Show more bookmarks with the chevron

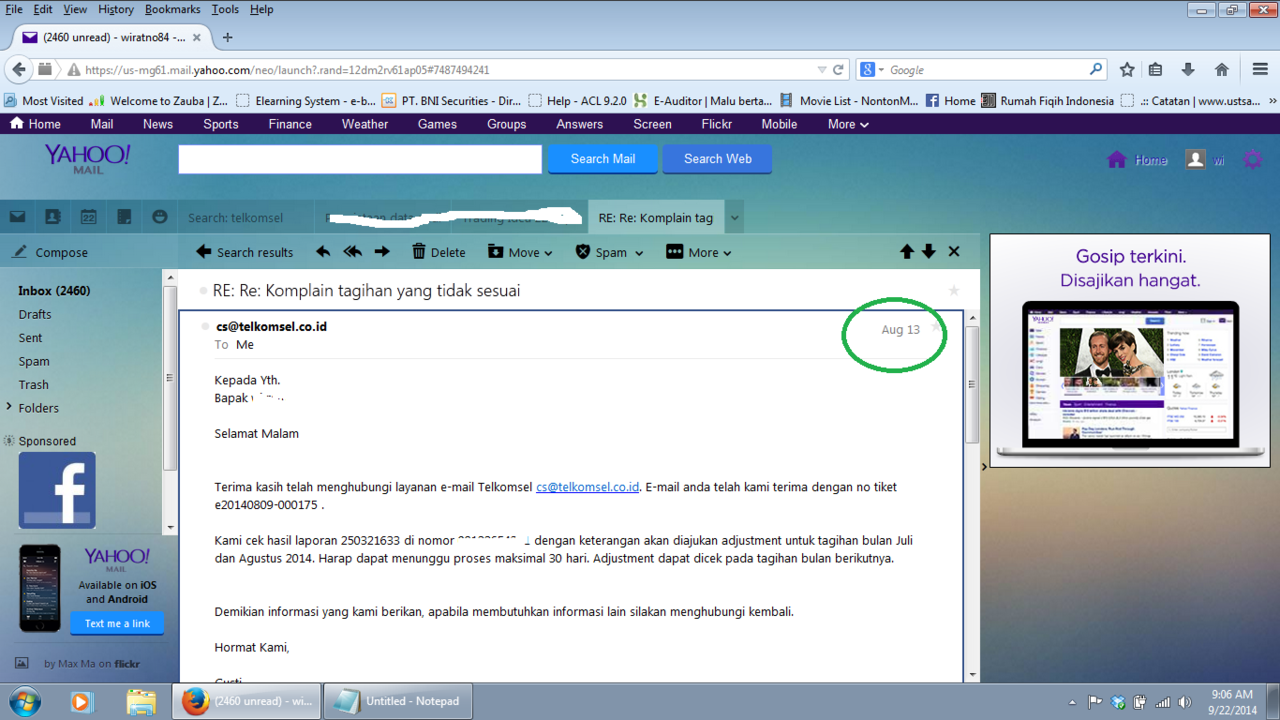point(1272,101)
